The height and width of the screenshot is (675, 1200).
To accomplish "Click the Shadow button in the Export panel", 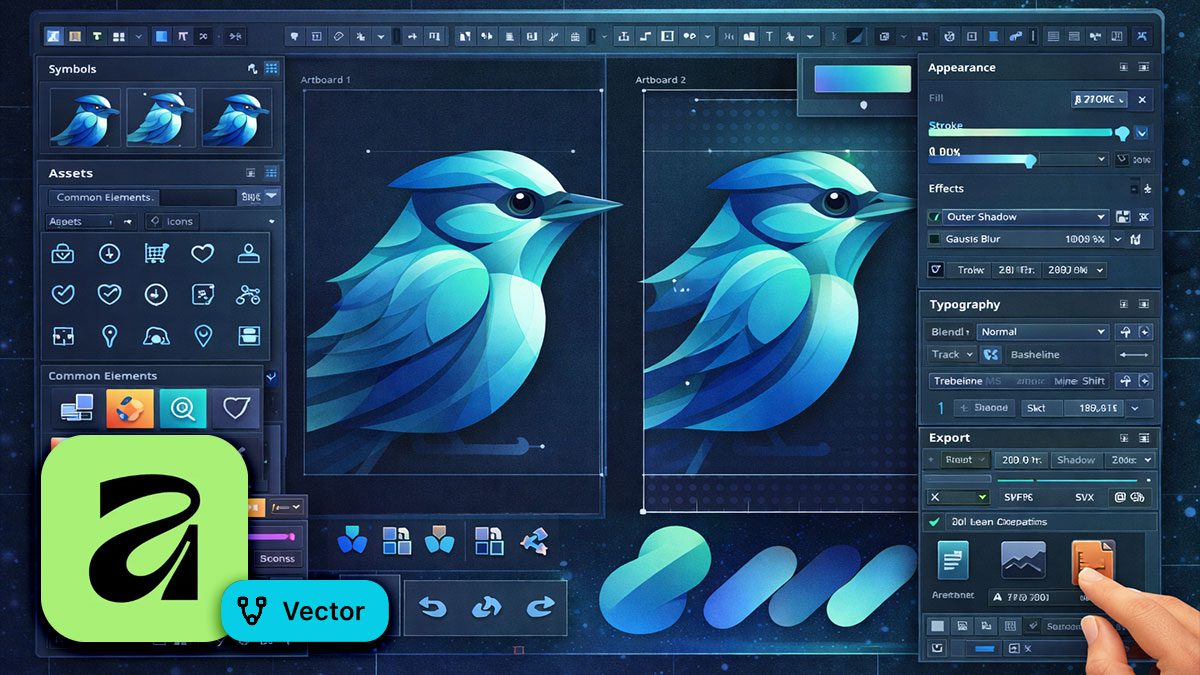I will pos(1076,459).
